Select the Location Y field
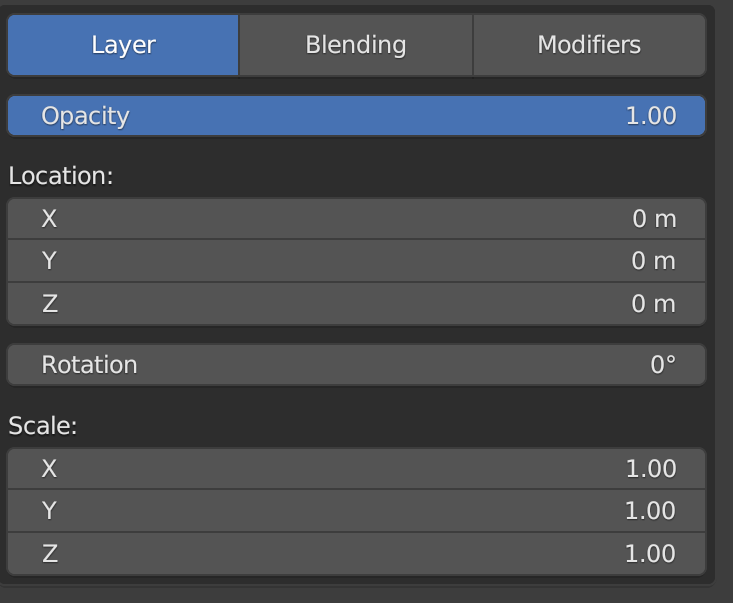The width and height of the screenshot is (733, 603). pos(356,261)
